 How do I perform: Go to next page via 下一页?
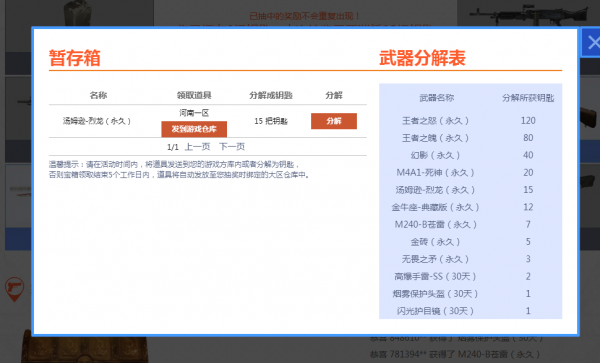pos(232,147)
